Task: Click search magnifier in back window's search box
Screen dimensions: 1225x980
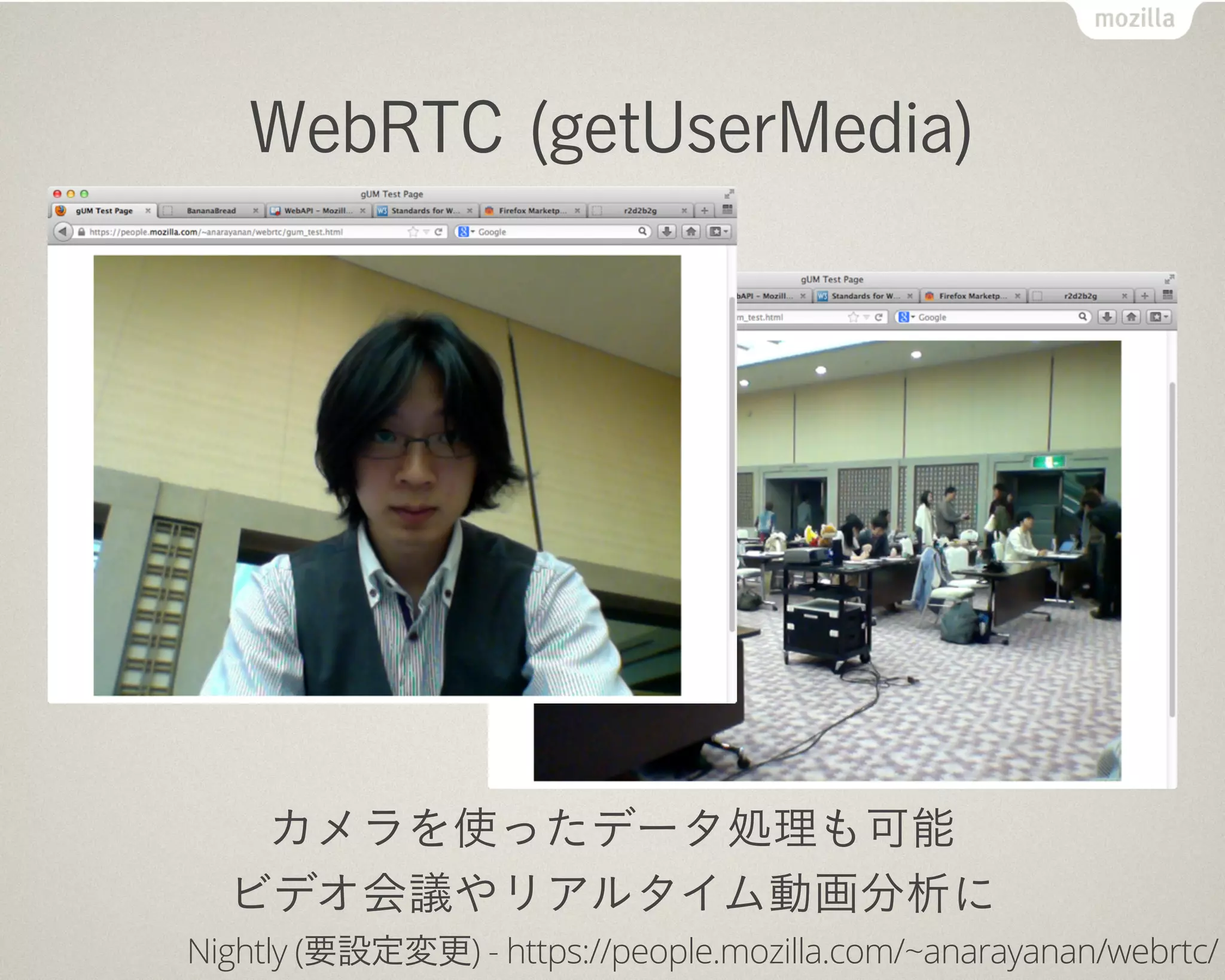Action: [x=1082, y=316]
